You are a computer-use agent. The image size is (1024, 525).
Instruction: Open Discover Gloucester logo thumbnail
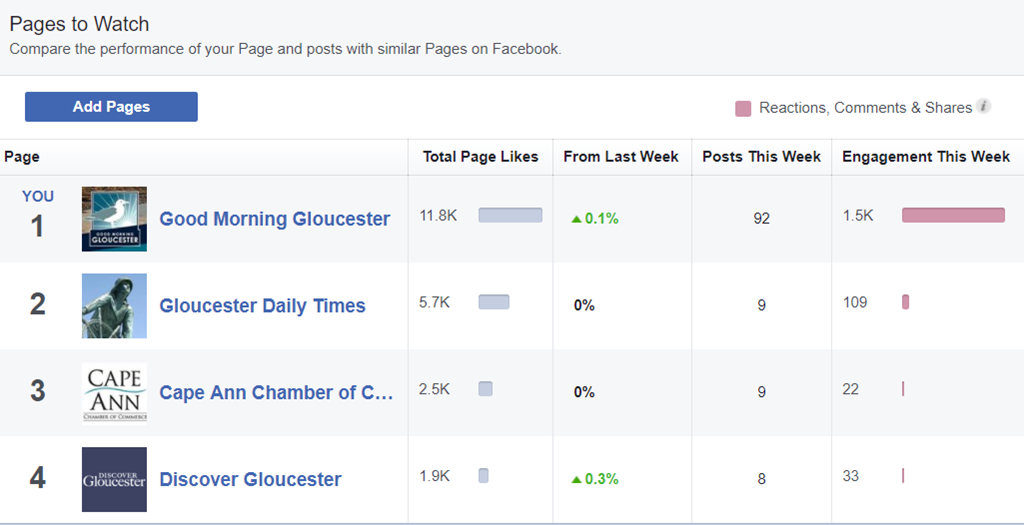(114, 479)
